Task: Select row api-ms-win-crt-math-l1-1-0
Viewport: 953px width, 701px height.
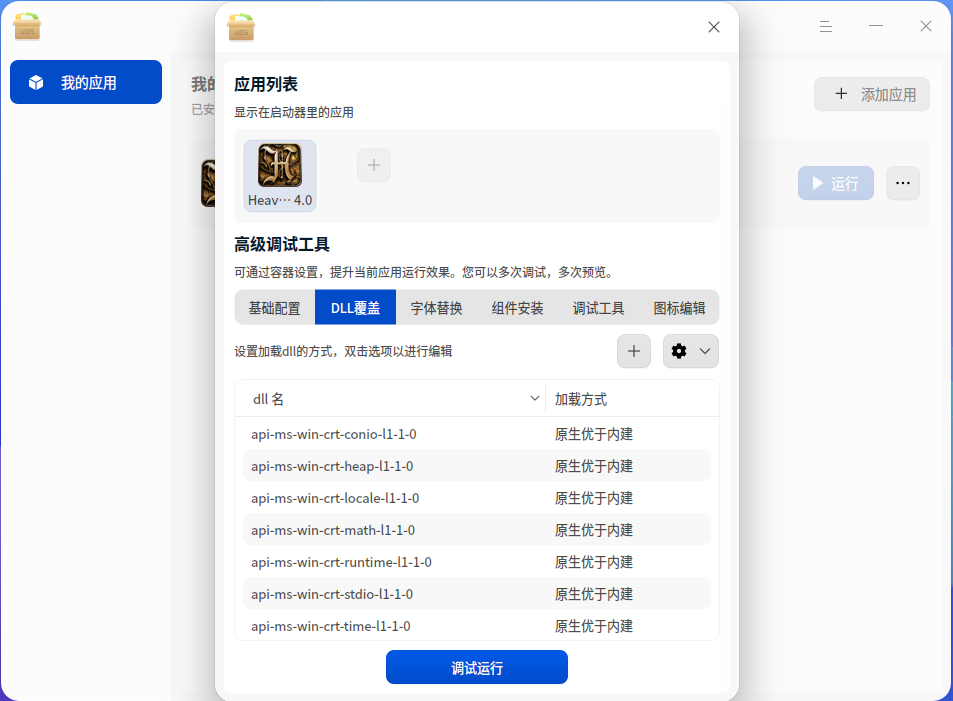Action: [476, 530]
